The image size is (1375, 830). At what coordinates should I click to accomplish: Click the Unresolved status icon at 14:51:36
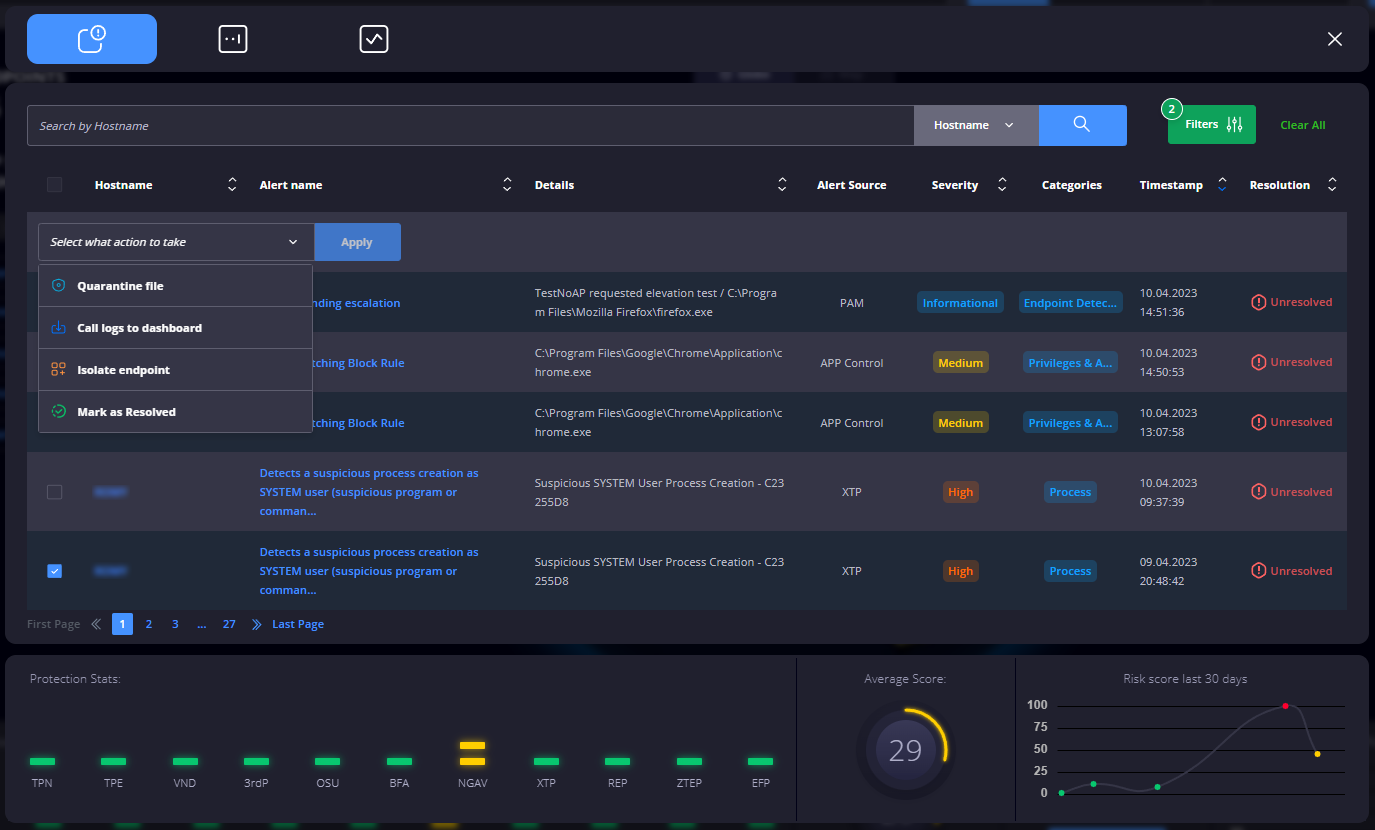point(1259,302)
